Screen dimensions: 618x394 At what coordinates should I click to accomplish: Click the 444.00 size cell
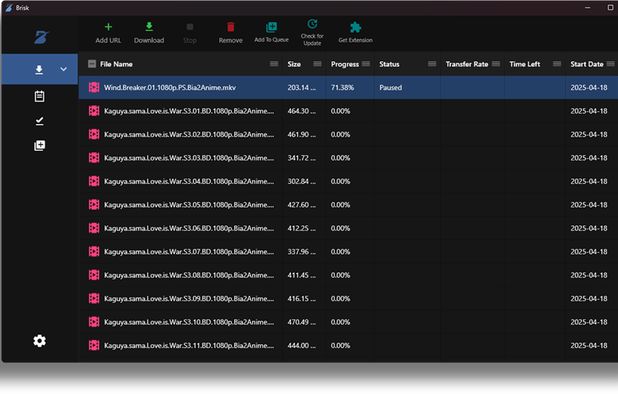302,346
